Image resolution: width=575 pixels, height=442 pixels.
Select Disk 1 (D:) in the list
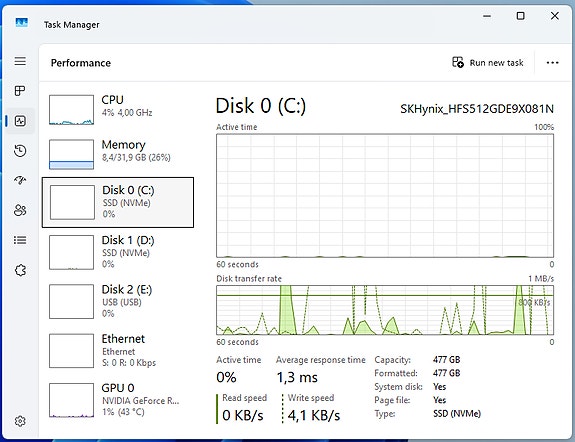(118, 252)
